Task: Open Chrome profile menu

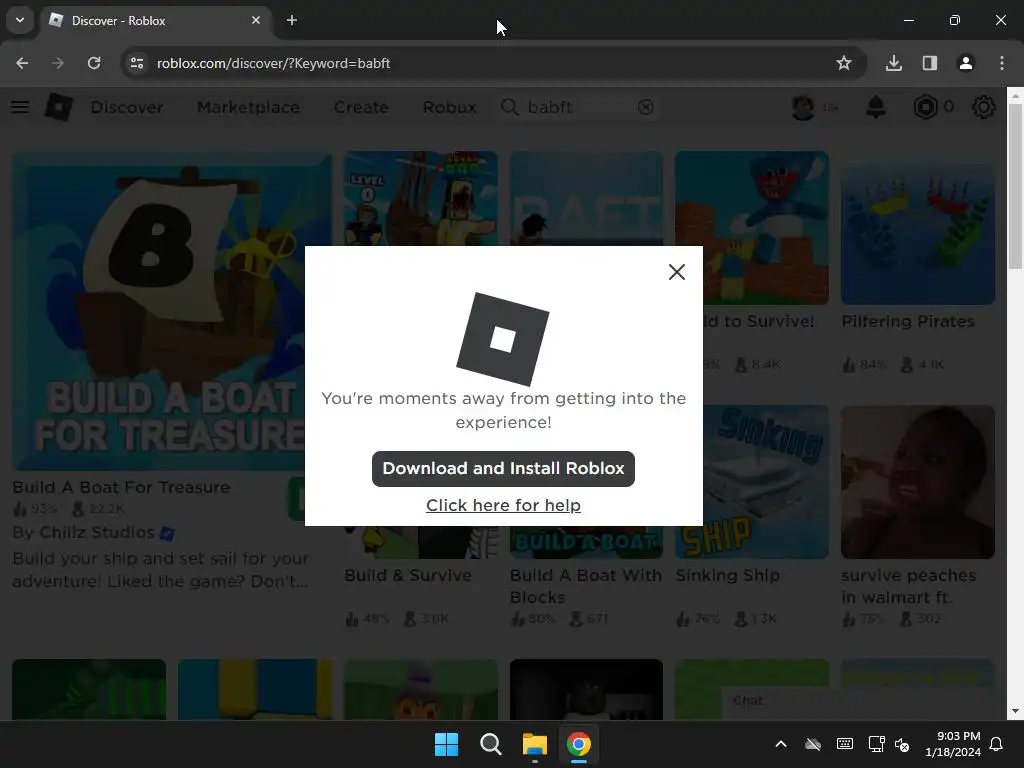Action: click(965, 63)
